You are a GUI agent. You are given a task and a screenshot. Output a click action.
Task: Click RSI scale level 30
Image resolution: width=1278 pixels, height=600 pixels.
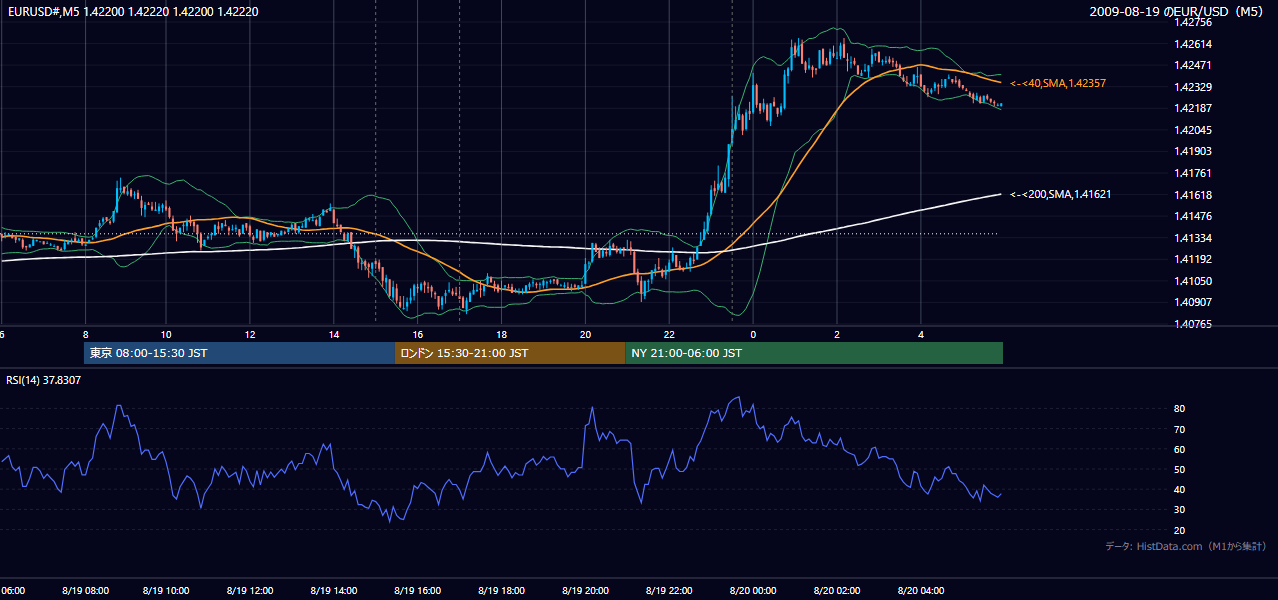1180,510
